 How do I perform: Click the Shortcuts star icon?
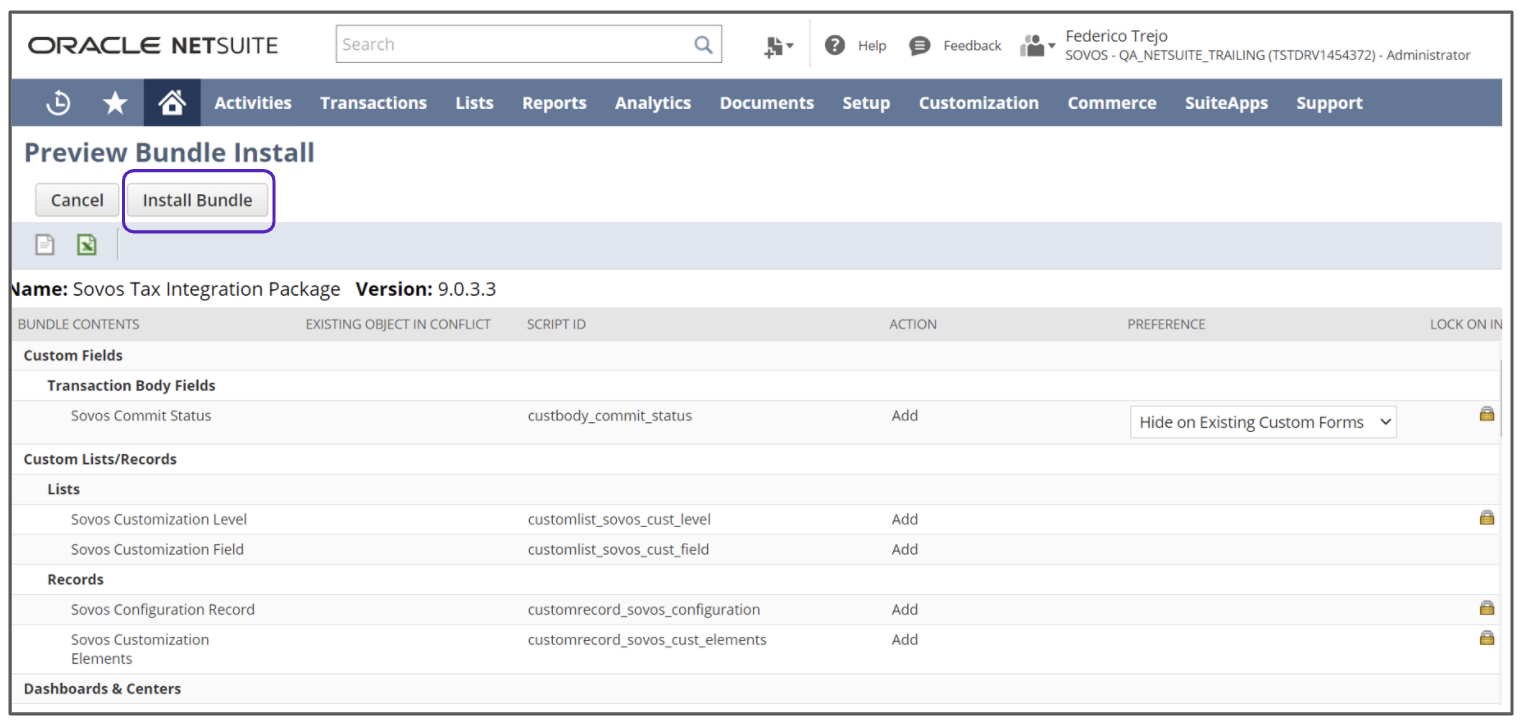point(116,103)
